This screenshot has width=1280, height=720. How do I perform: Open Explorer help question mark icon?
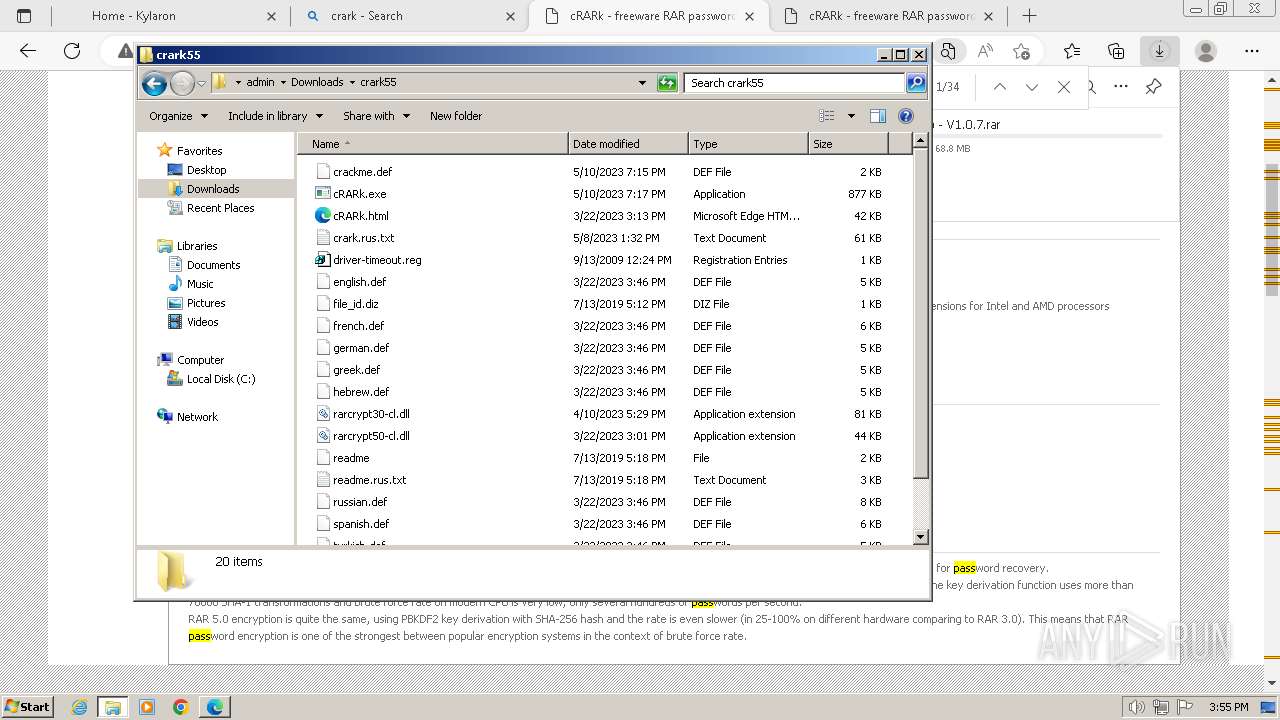click(x=906, y=116)
